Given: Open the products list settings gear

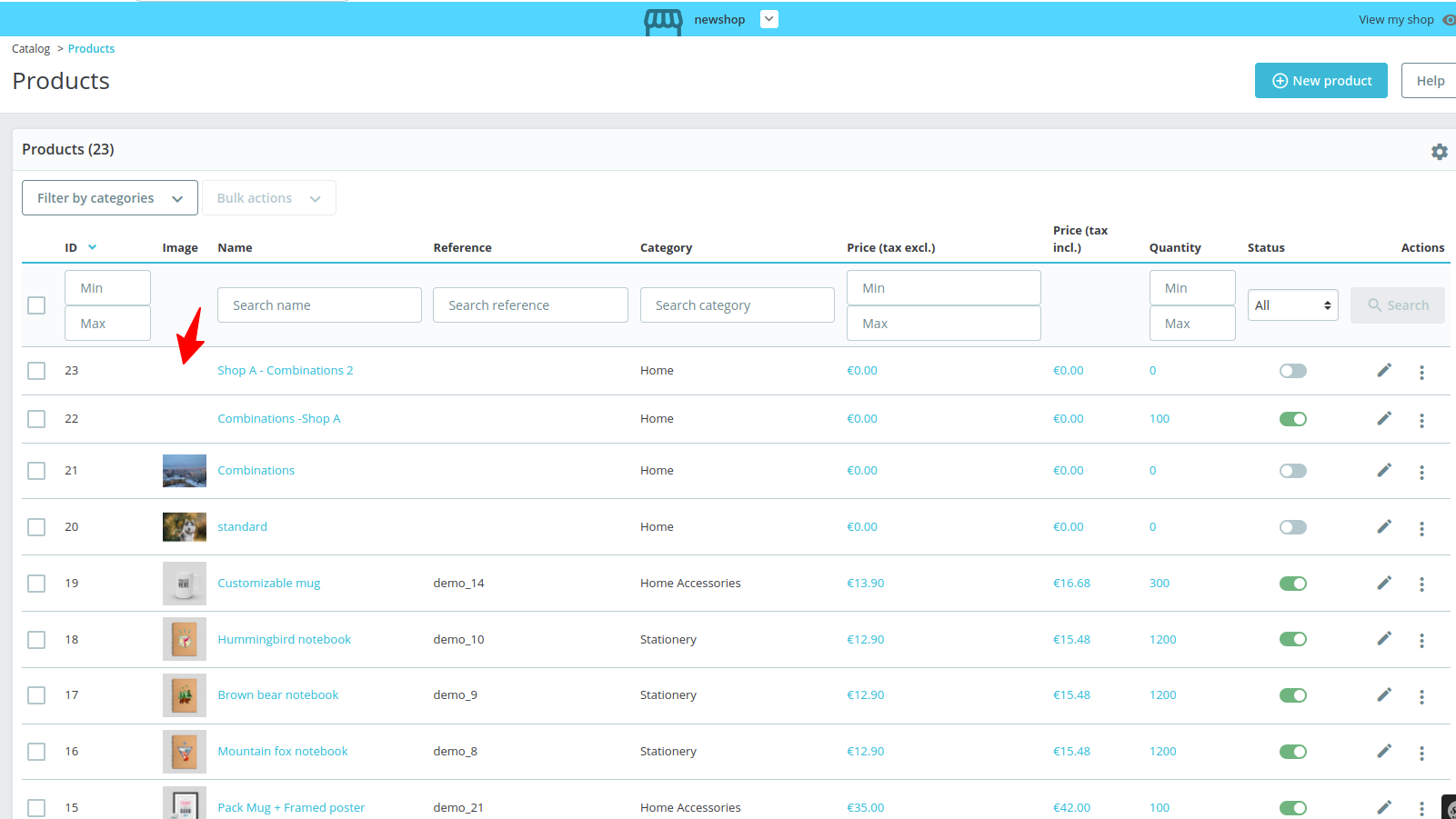Looking at the screenshot, I should click(1440, 151).
